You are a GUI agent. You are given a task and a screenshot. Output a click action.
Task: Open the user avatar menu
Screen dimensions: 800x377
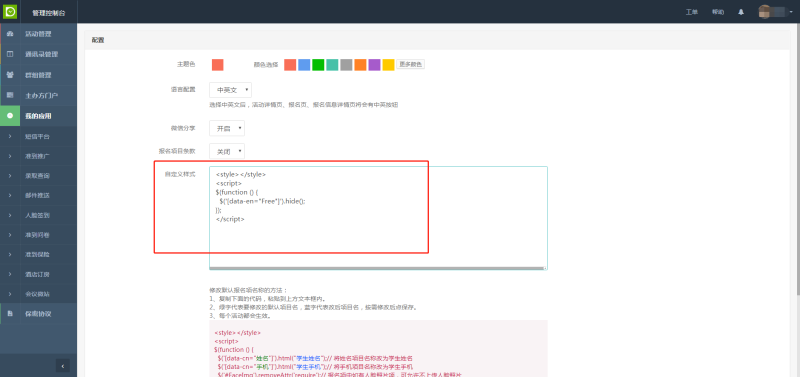pyautogui.click(x=777, y=12)
